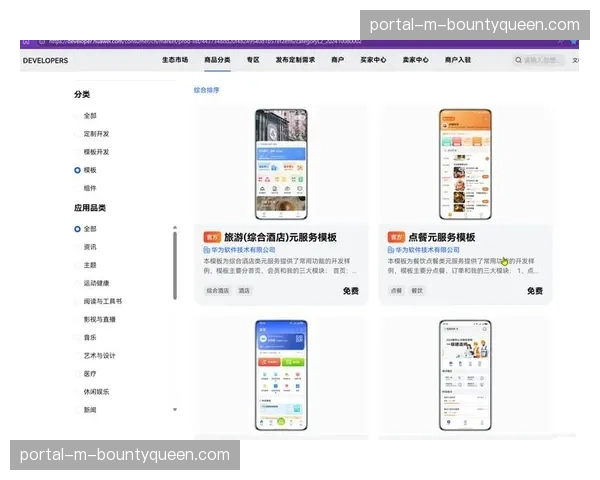Click the hotel template description text
Viewport: 600px width, 480px height.
(x=280, y=266)
